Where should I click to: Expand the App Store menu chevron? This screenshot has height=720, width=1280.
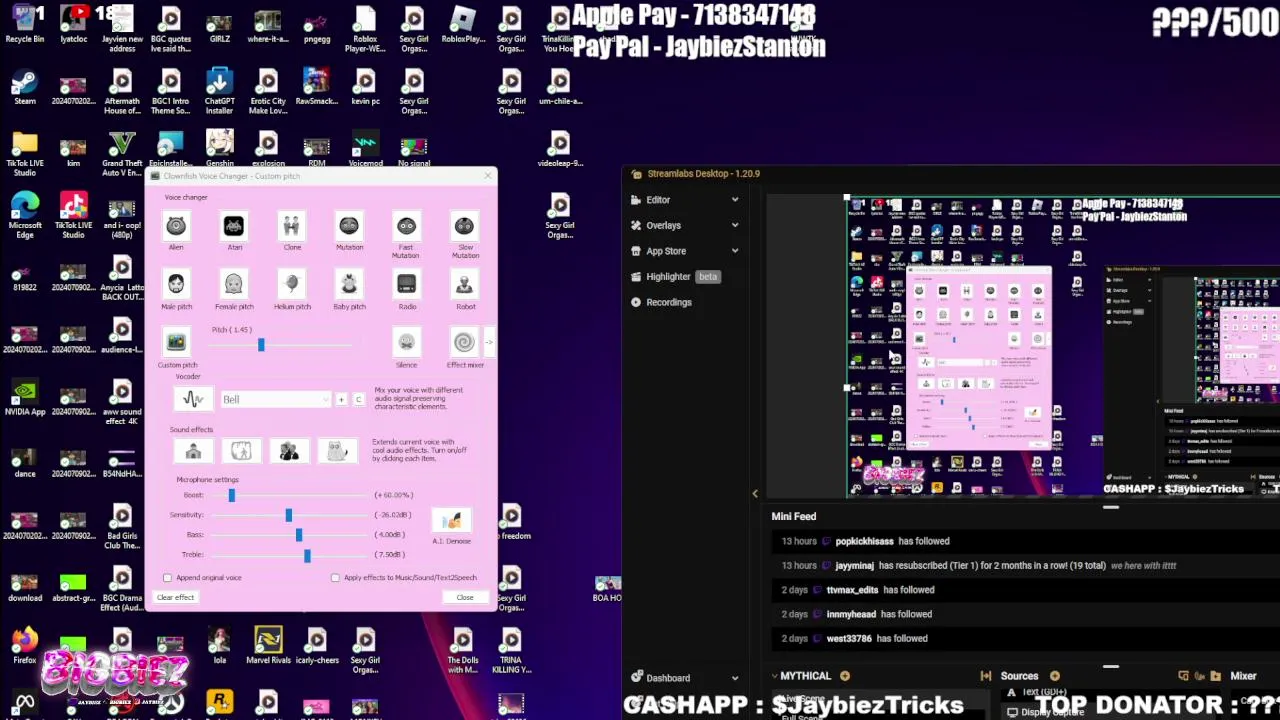coord(735,251)
